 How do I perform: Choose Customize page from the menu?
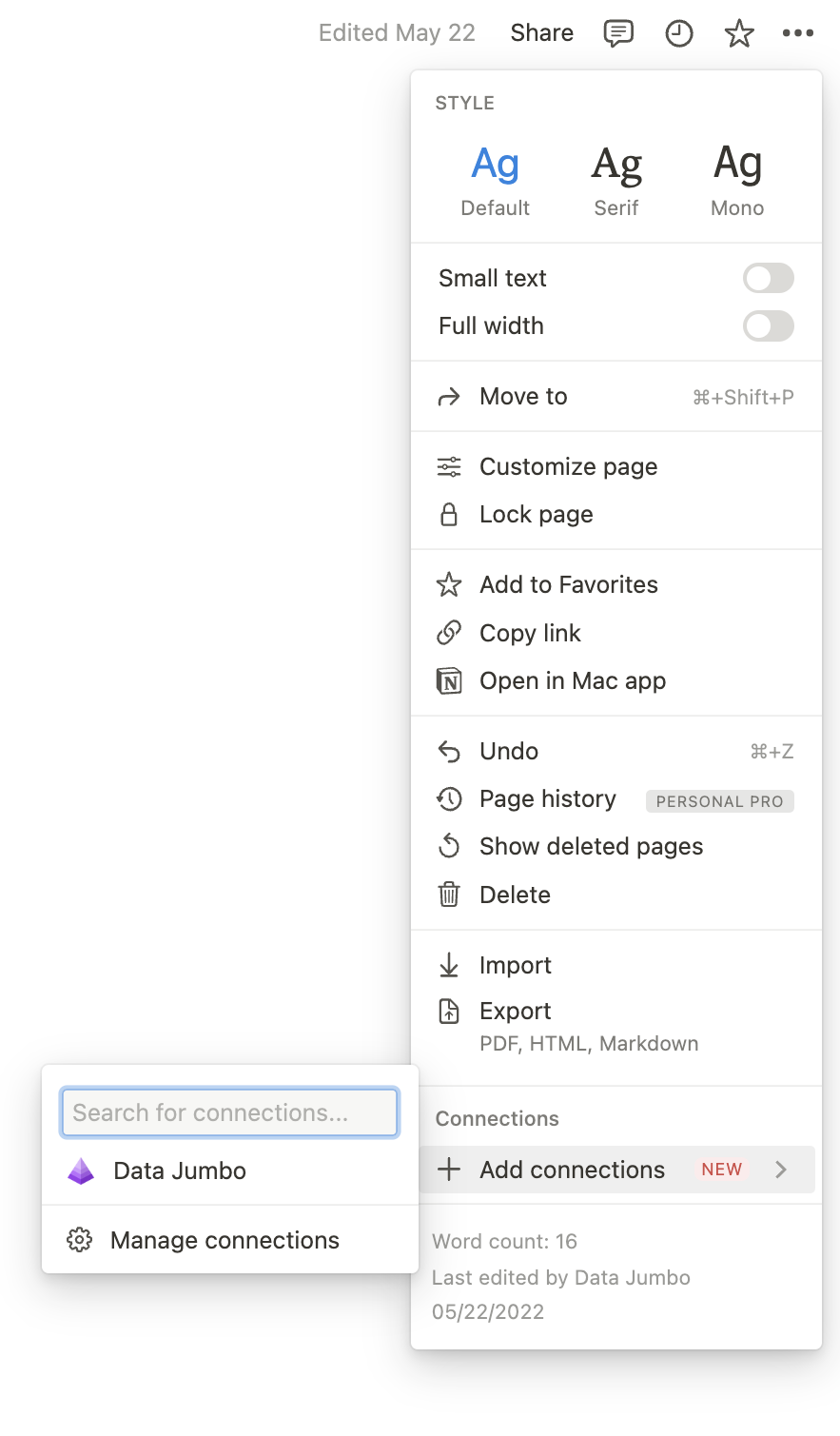pos(568,467)
